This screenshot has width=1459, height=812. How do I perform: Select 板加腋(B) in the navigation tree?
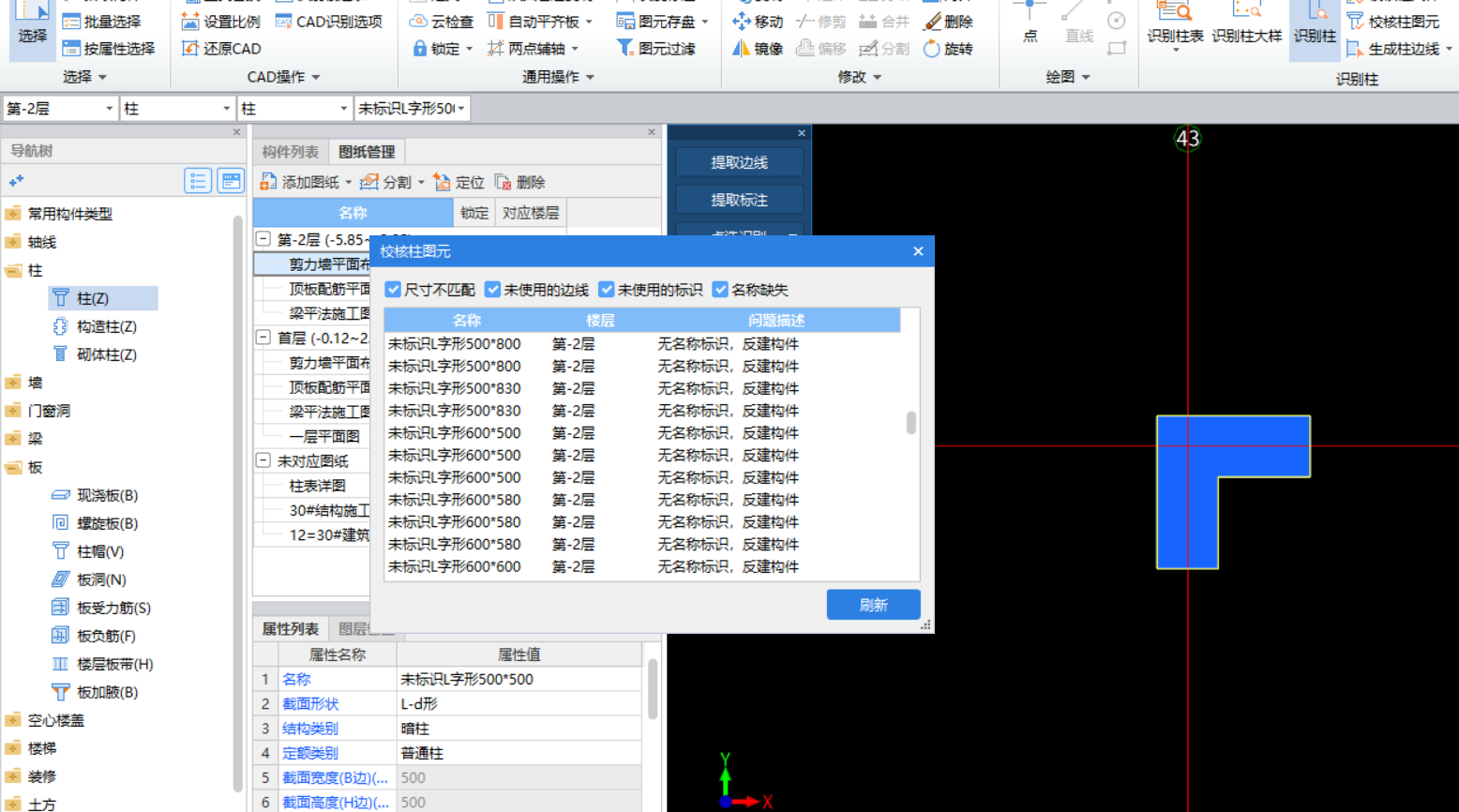(95, 692)
